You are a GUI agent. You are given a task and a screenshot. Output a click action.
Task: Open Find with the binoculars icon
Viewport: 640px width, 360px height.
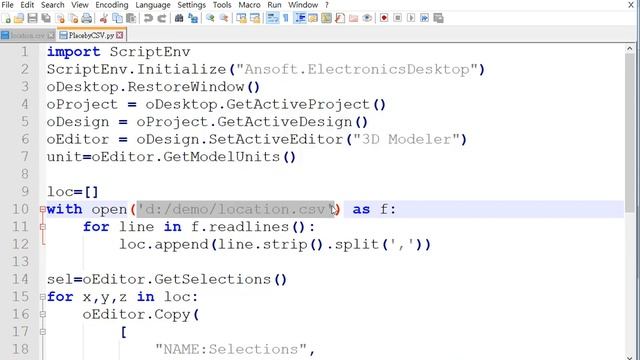pyautogui.click(x=179, y=18)
